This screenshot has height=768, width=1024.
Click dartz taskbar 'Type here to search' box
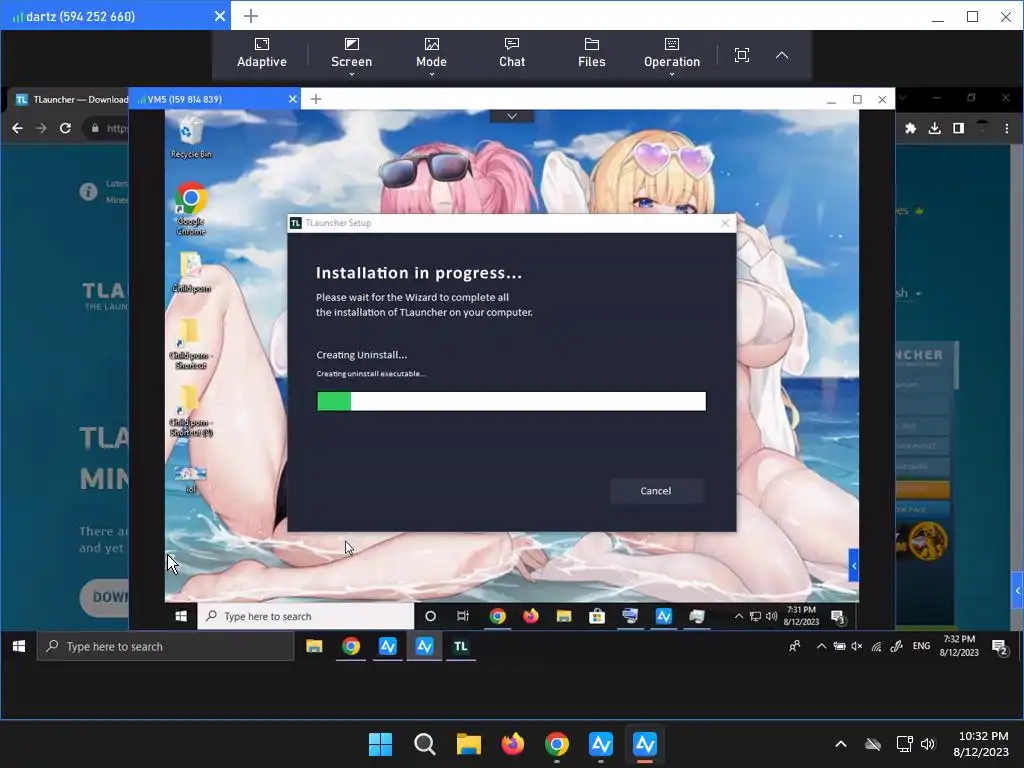pyautogui.click(x=165, y=647)
